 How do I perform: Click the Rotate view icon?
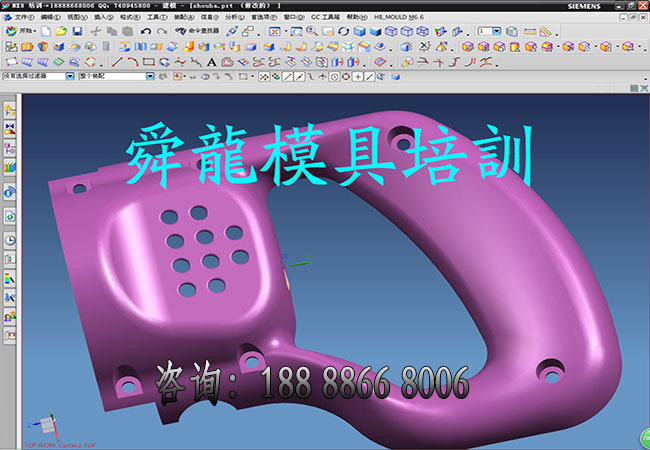342,32
